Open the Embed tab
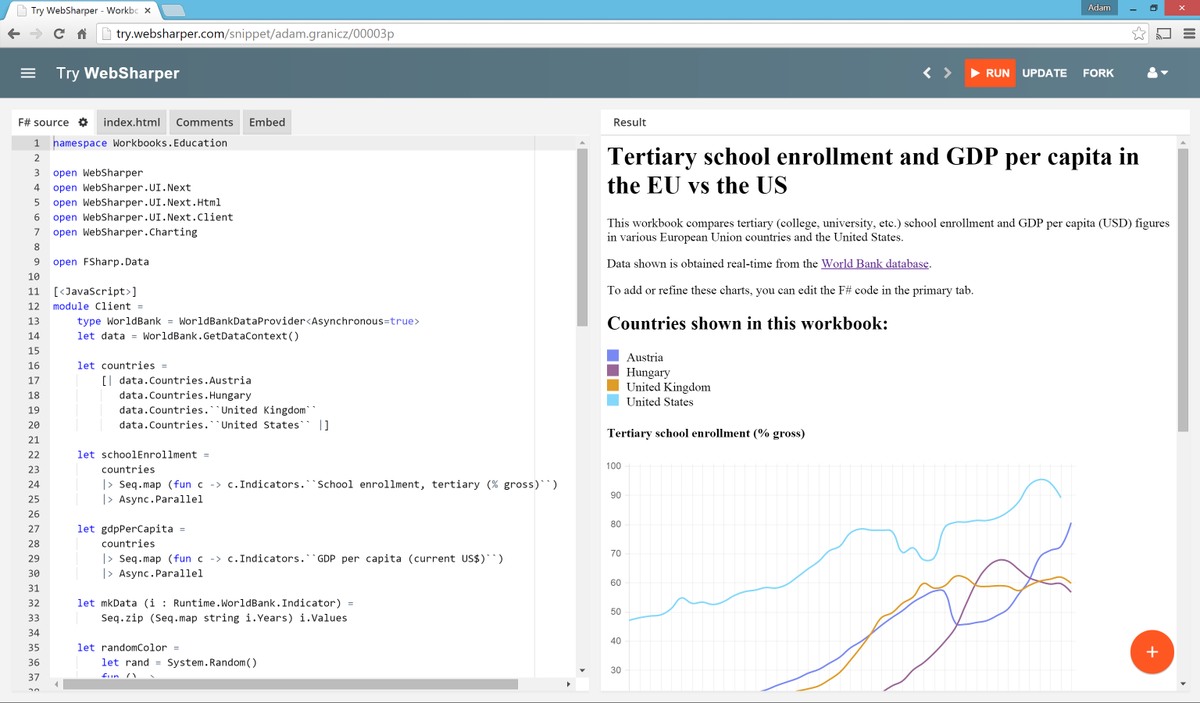The height and width of the screenshot is (703, 1200). tap(267, 122)
